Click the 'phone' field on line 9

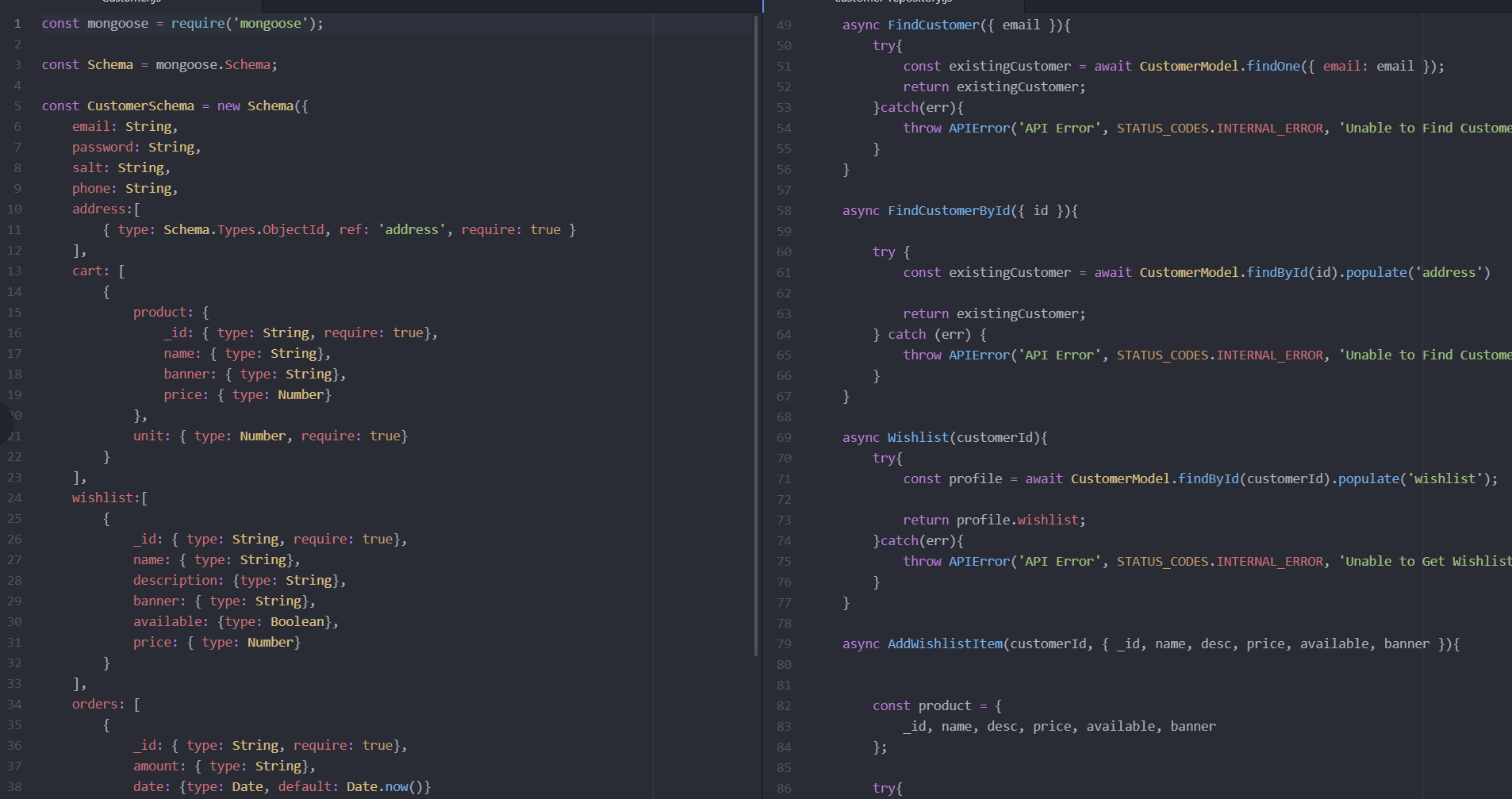pos(91,188)
